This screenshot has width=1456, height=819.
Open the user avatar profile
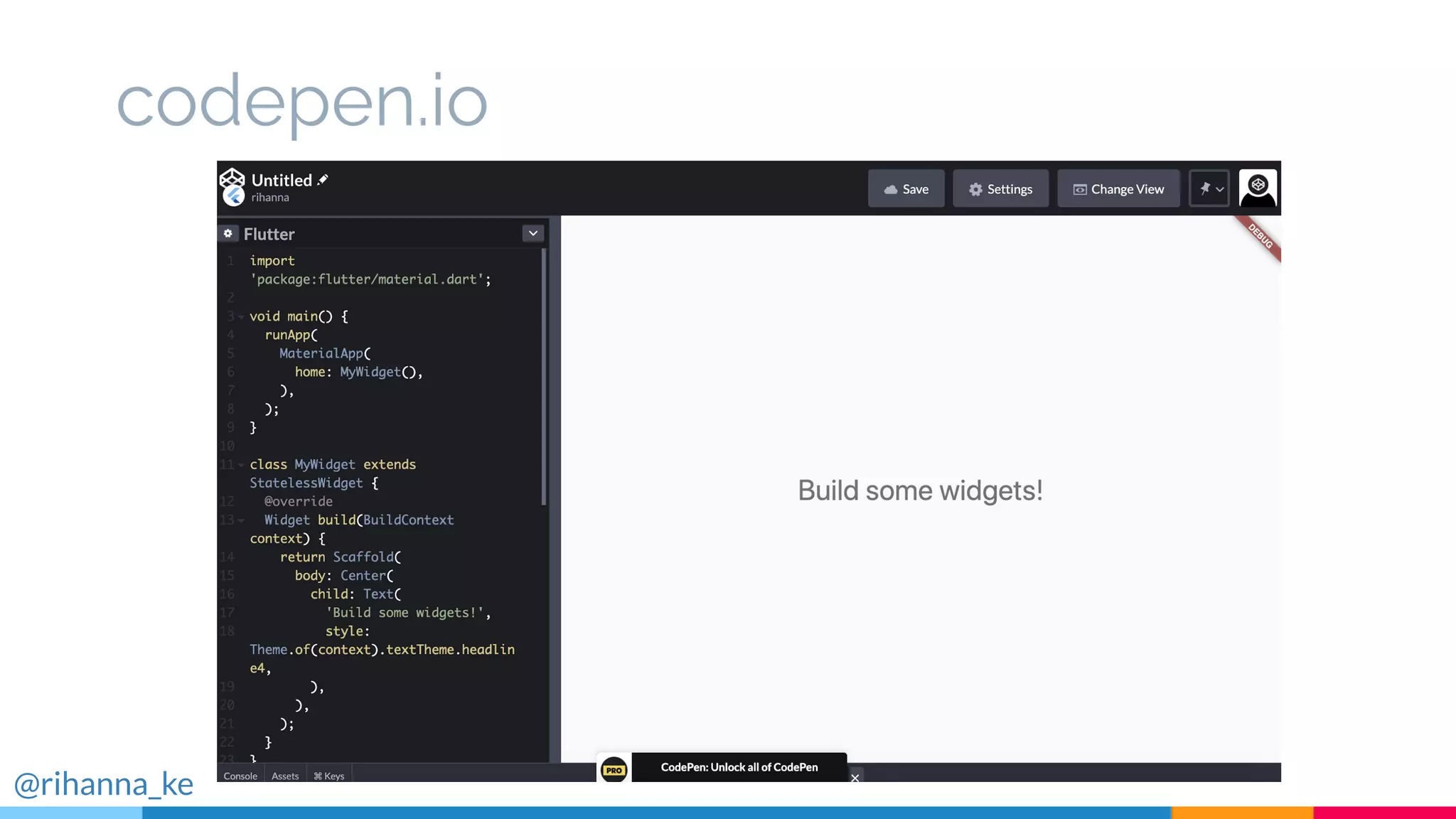point(1258,188)
